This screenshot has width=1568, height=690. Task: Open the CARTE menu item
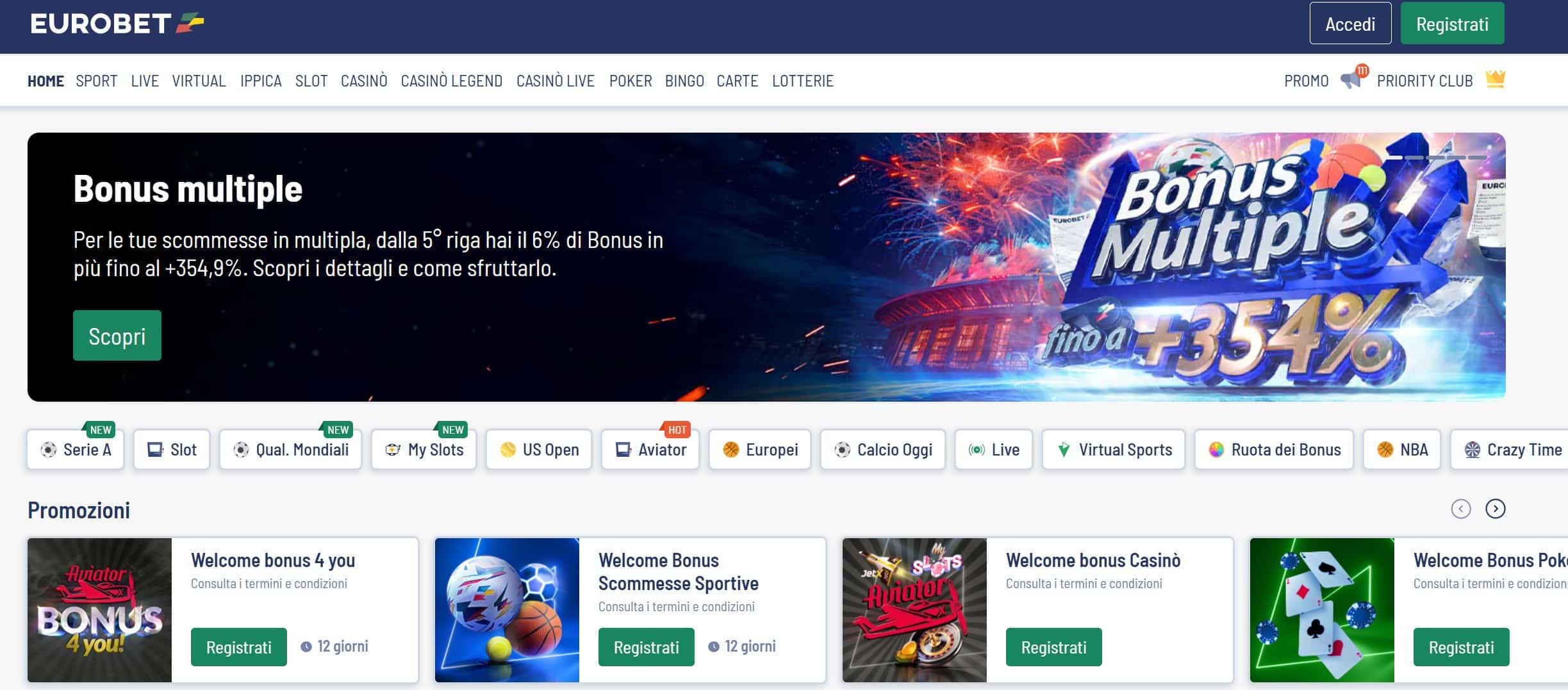[738, 81]
